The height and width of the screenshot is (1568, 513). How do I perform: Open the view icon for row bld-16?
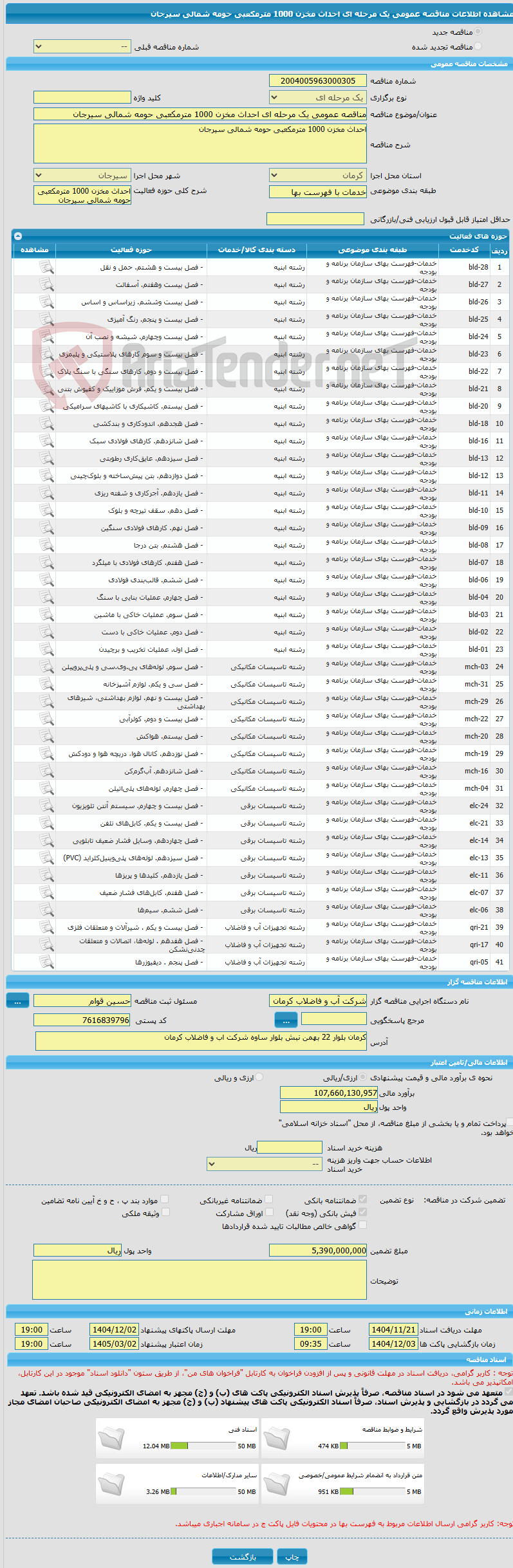coord(46,441)
